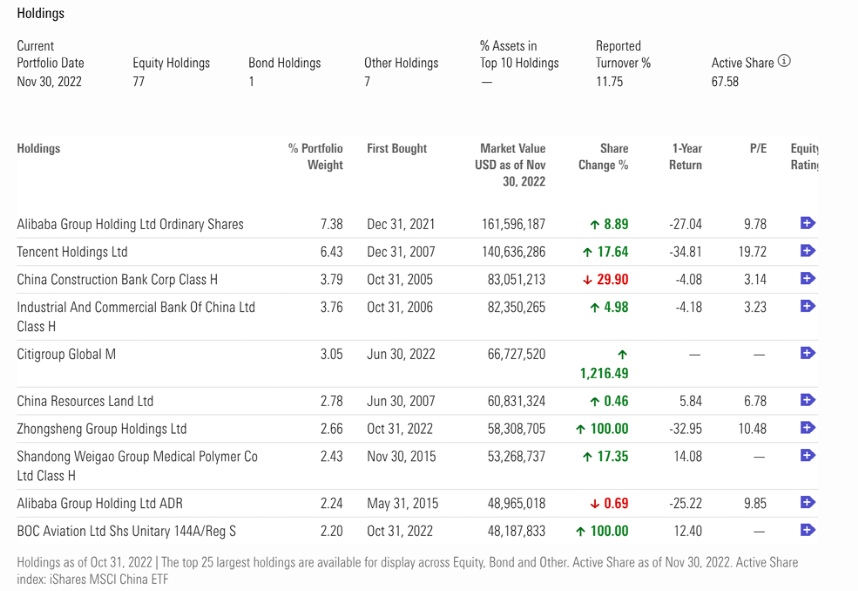Open equity rating icon for Citigroup Global M

tap(808, 353)
